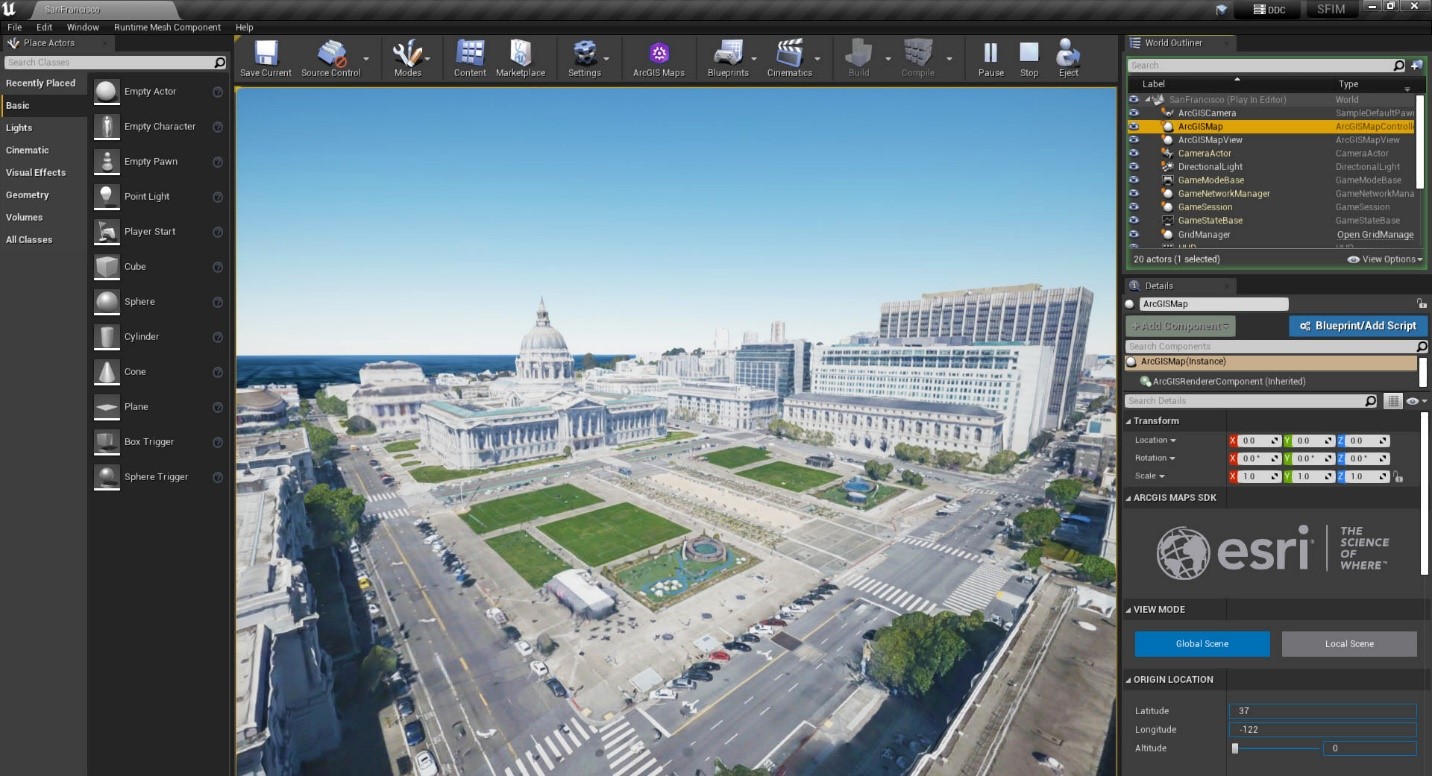Open the ArcGIS Maps toolbar panel
The width and height of the screenshot is (1432, 776).
pyautogui.click(x=659, y=57)
